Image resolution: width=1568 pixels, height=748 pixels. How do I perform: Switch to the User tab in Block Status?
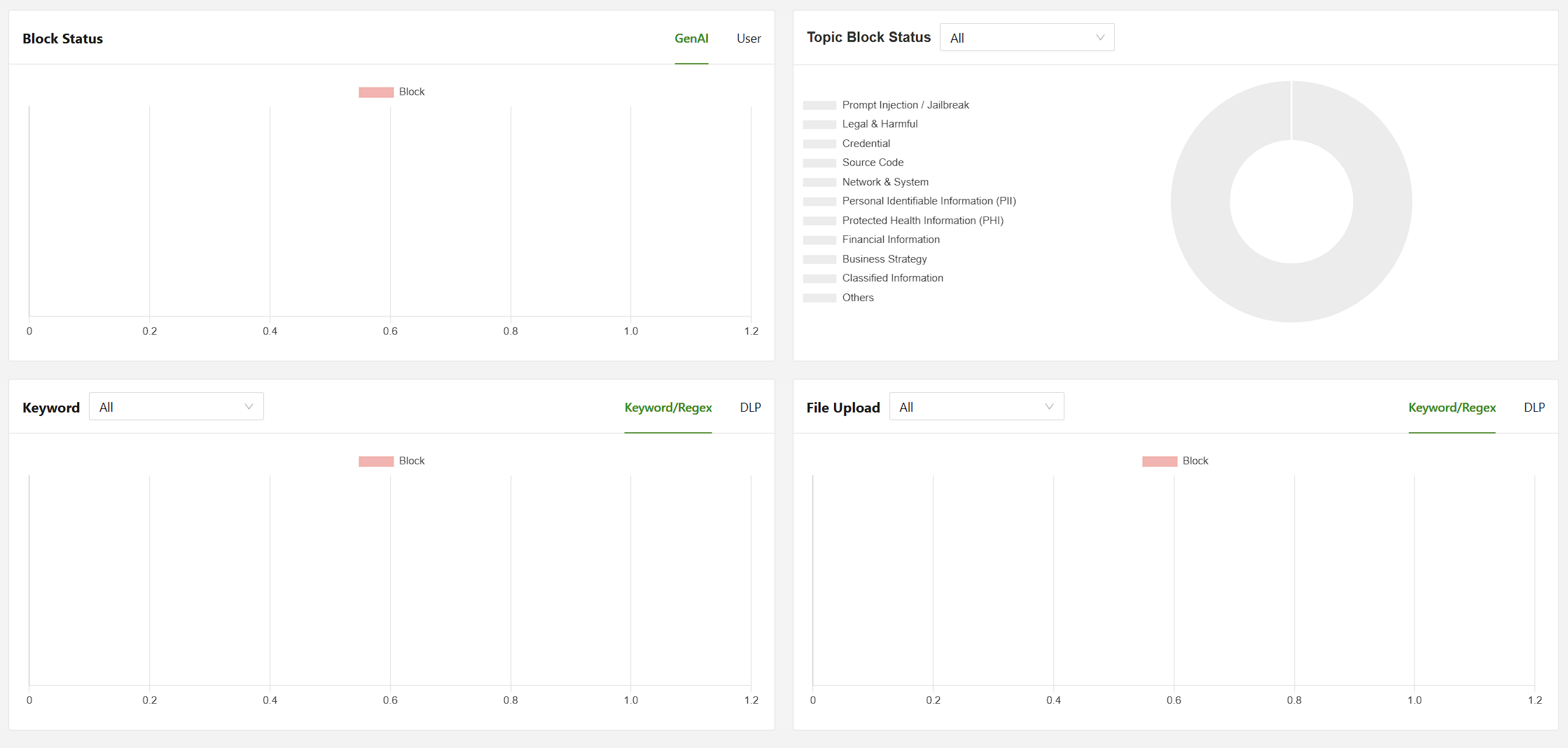[748, 39]
